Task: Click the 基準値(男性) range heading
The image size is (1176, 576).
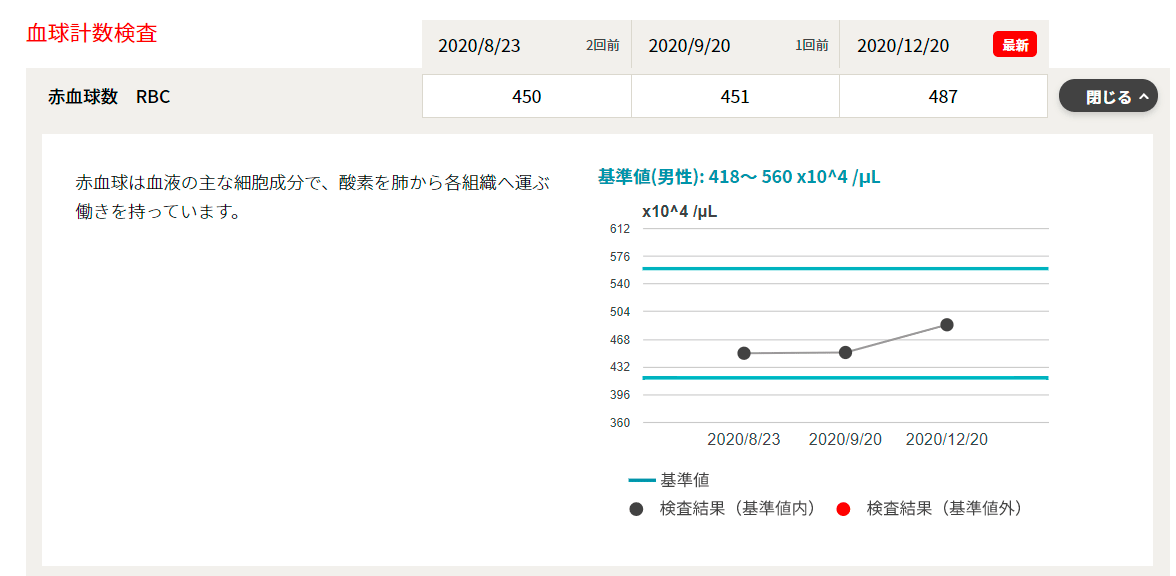Action: coord(739,177)
